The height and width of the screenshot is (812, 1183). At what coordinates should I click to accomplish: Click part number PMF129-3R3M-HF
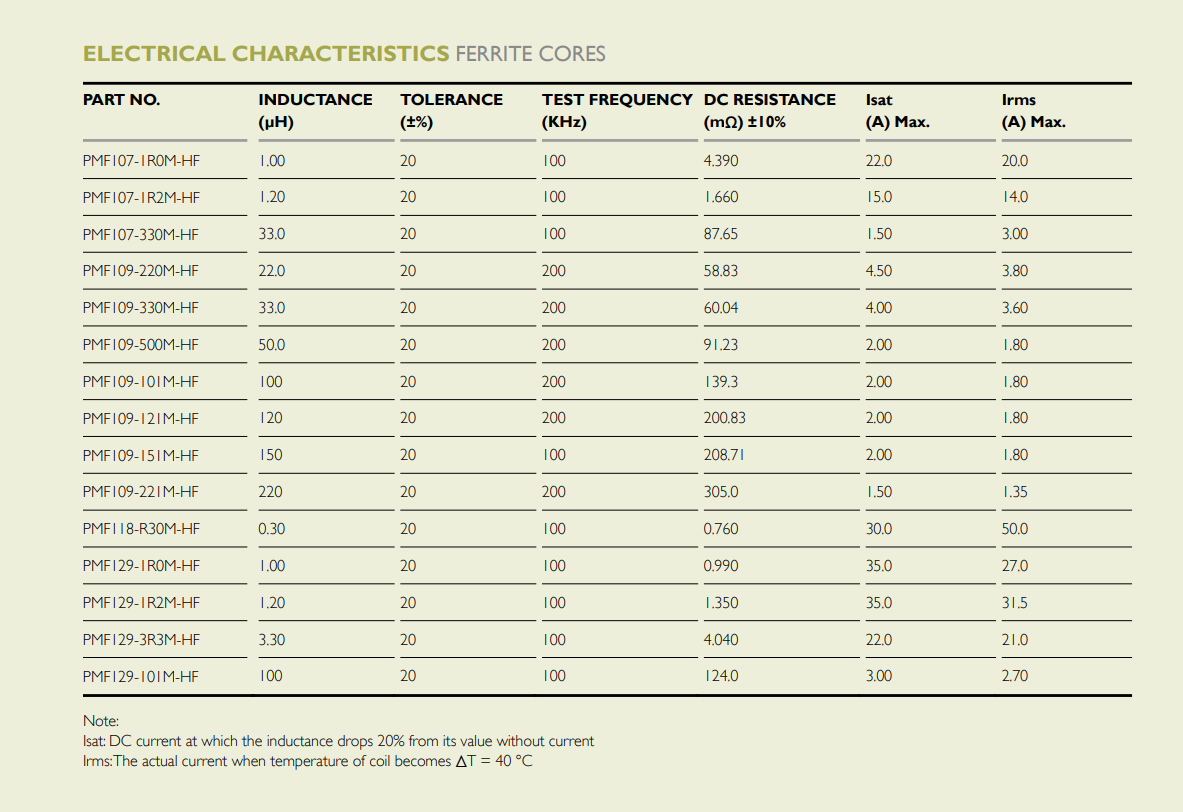[141, 640]
